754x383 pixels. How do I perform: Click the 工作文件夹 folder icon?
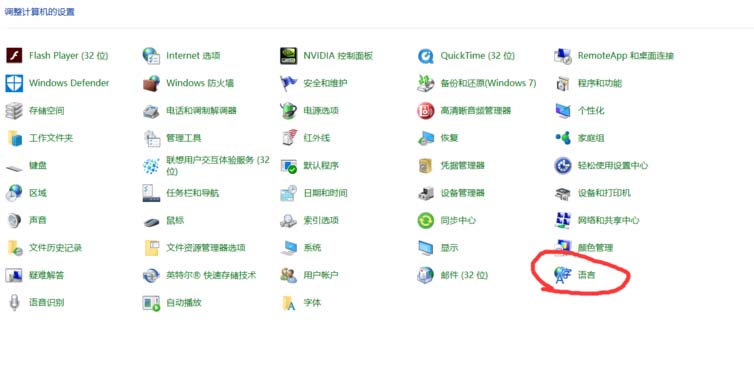(14, 138)
